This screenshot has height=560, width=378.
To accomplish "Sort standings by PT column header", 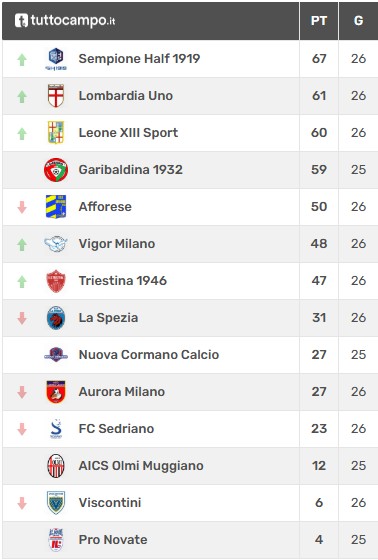I will [319, 21].
